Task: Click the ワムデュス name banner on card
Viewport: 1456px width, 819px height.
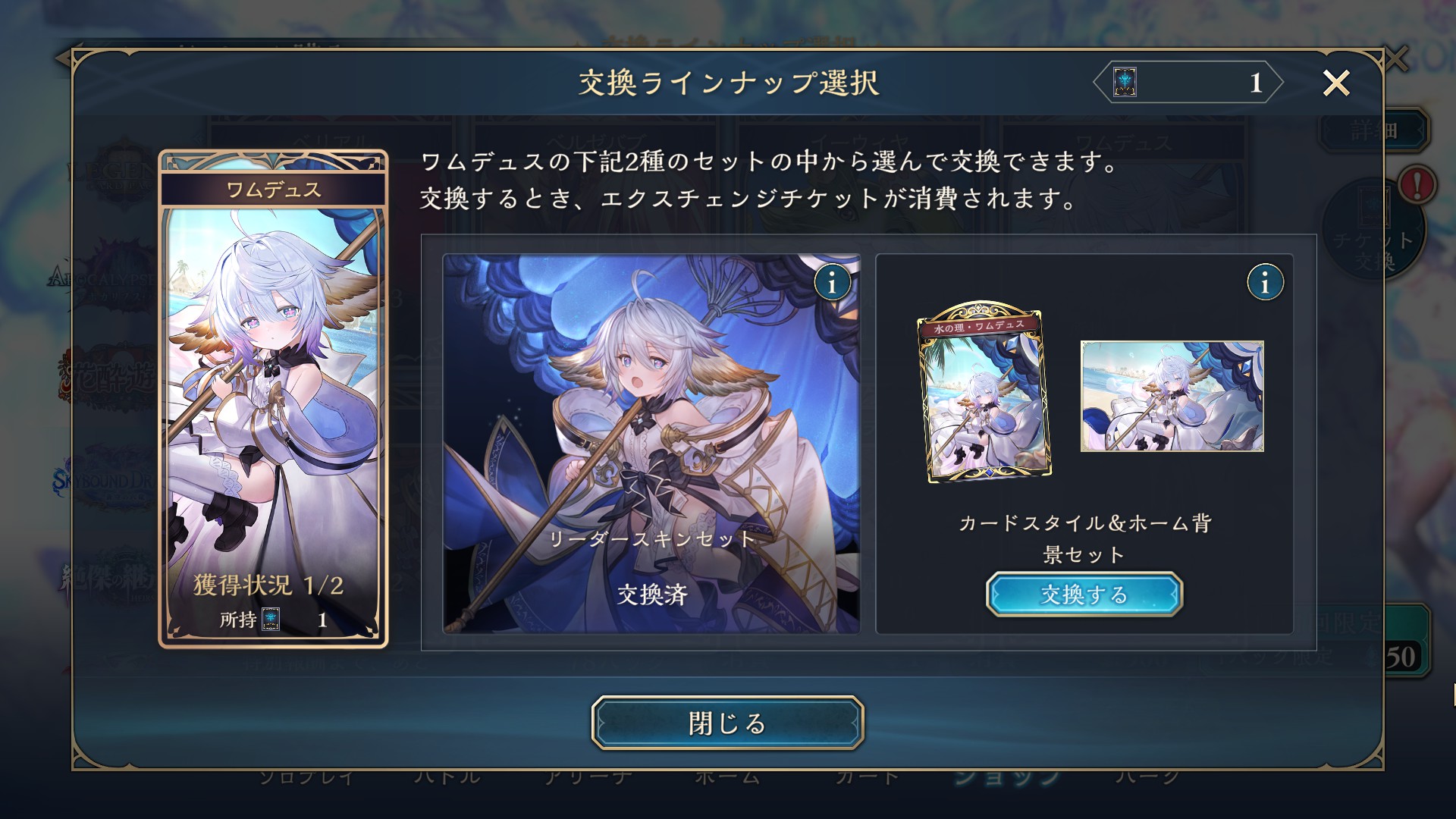Action: click(x=273, y=189)
